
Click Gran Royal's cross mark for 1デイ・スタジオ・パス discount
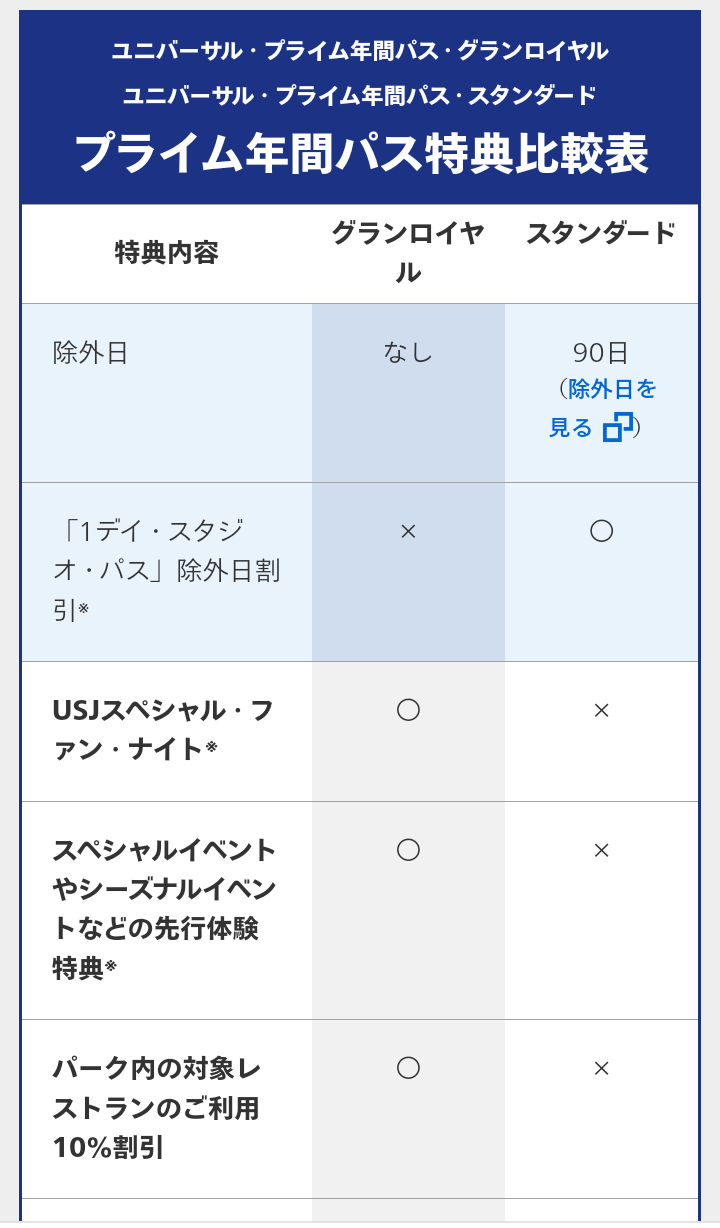click(x=408, y=531)
